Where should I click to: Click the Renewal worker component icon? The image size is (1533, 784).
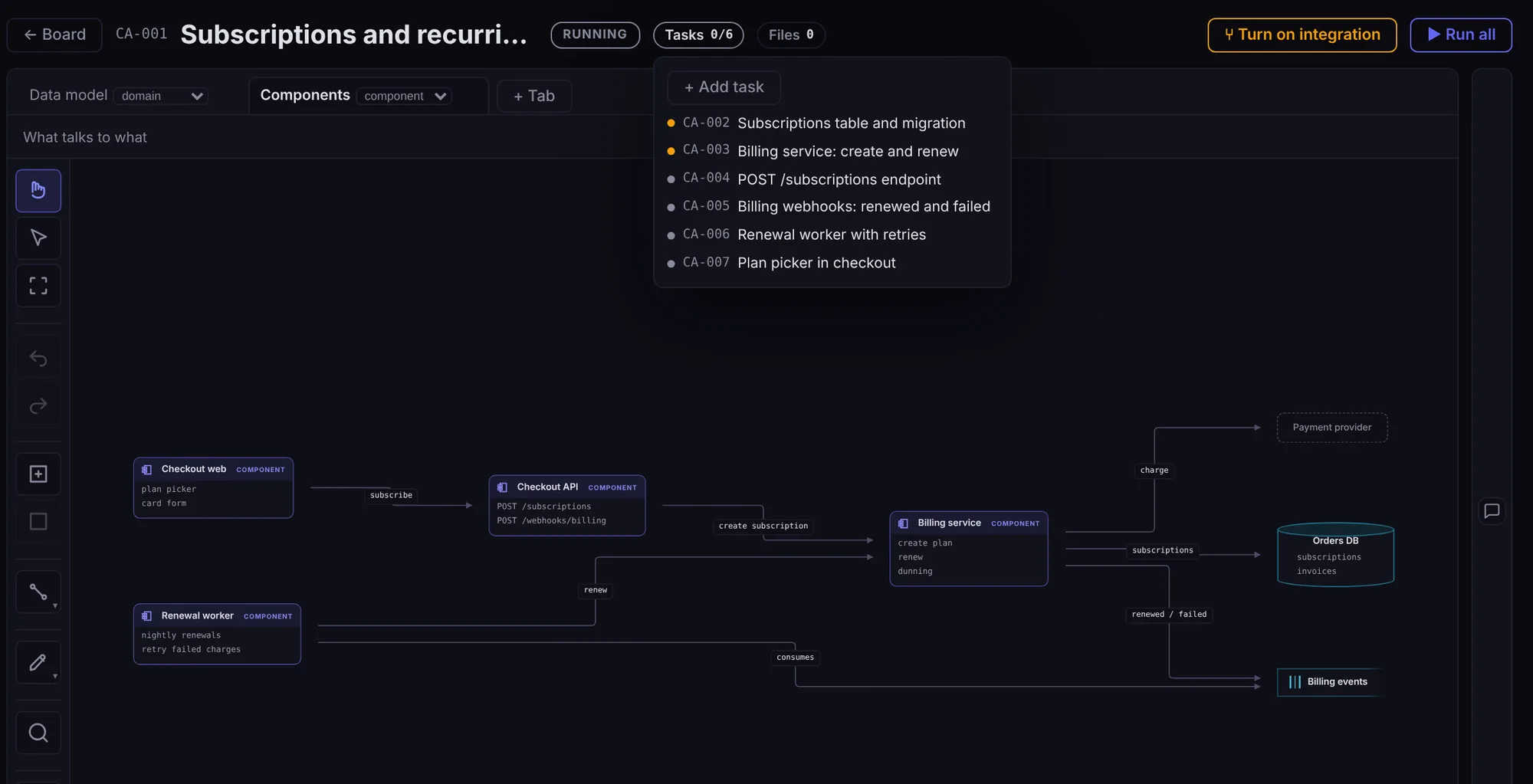pyautogui.click(x=147, y=616)
